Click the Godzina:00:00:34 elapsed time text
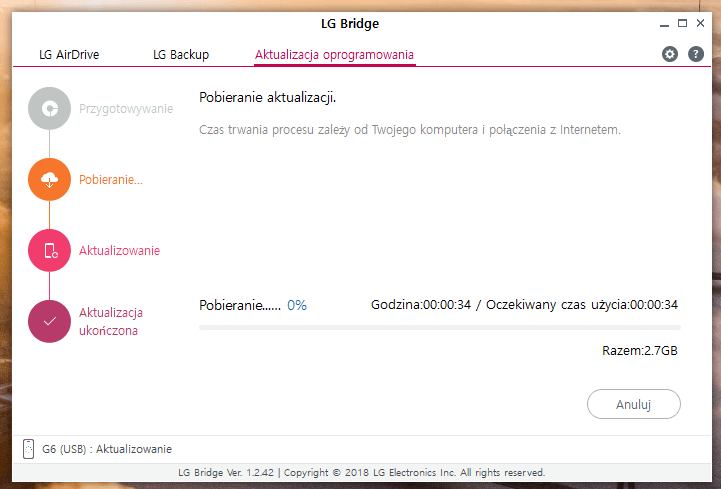 (421, 305)
